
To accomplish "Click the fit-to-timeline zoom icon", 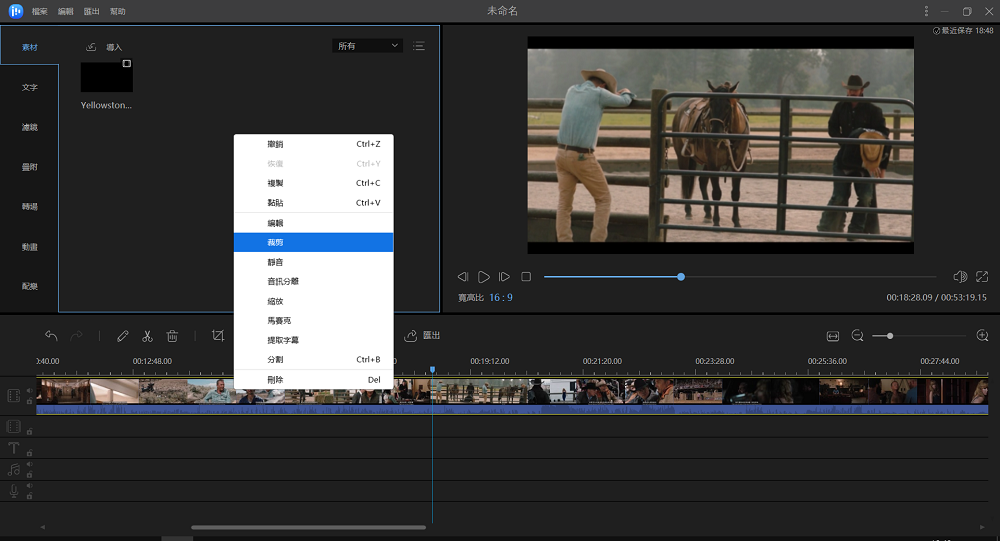I will (x=832, y=336).
